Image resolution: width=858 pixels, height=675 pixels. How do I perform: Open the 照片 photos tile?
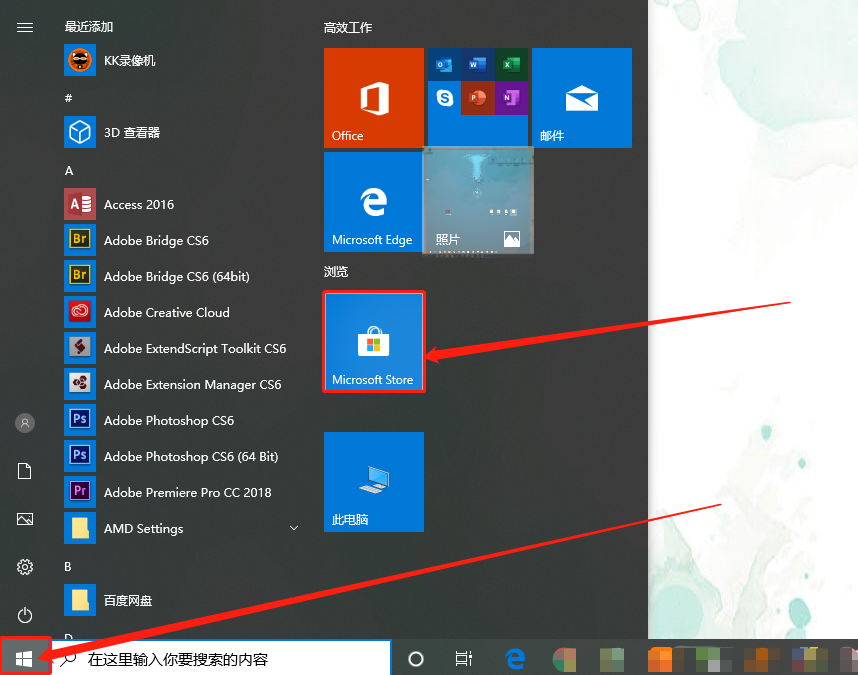pyautogui.click(x=478, y=201)
